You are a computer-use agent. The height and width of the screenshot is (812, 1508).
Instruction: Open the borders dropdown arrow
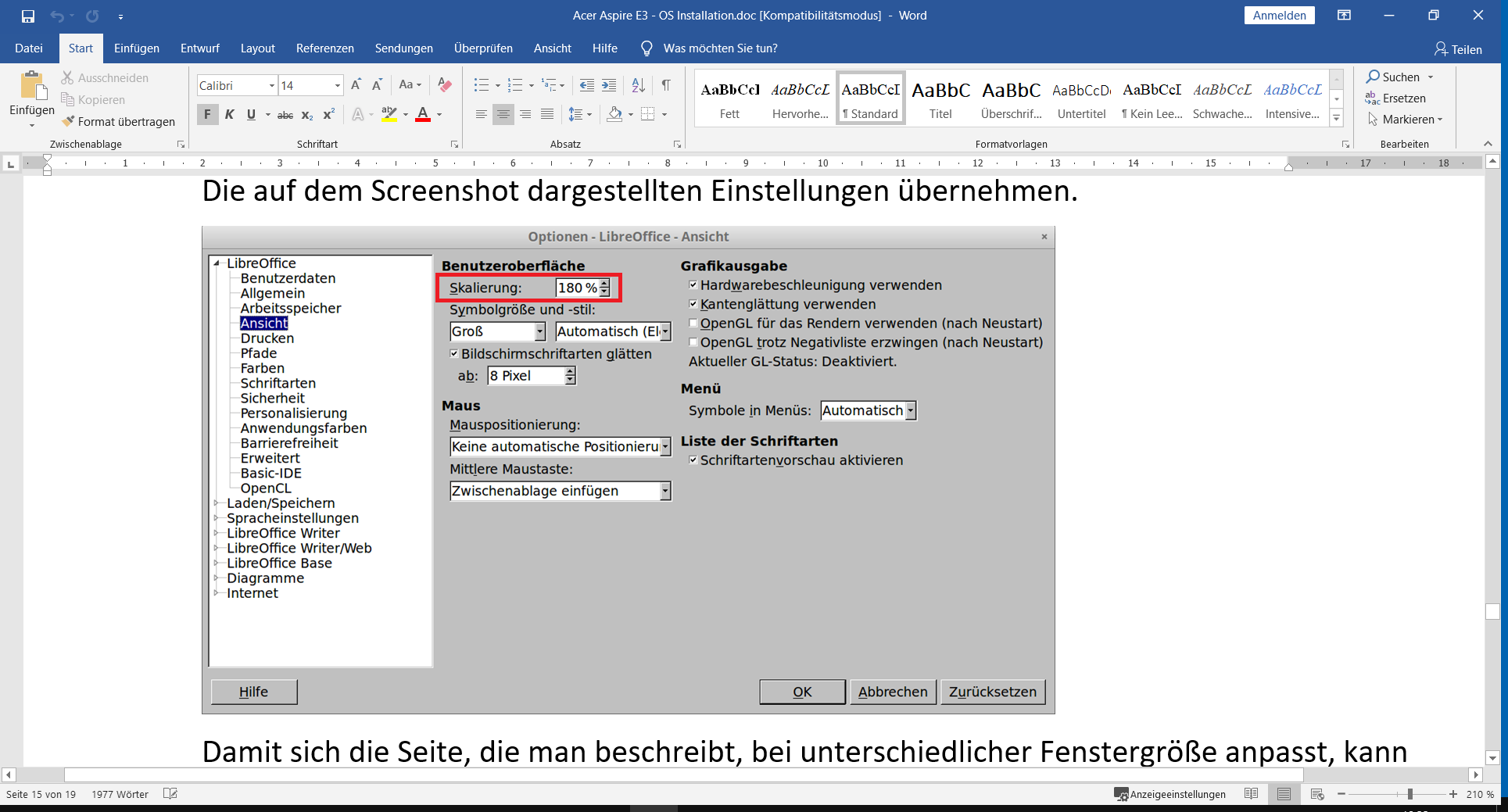(x=664, y=115)
